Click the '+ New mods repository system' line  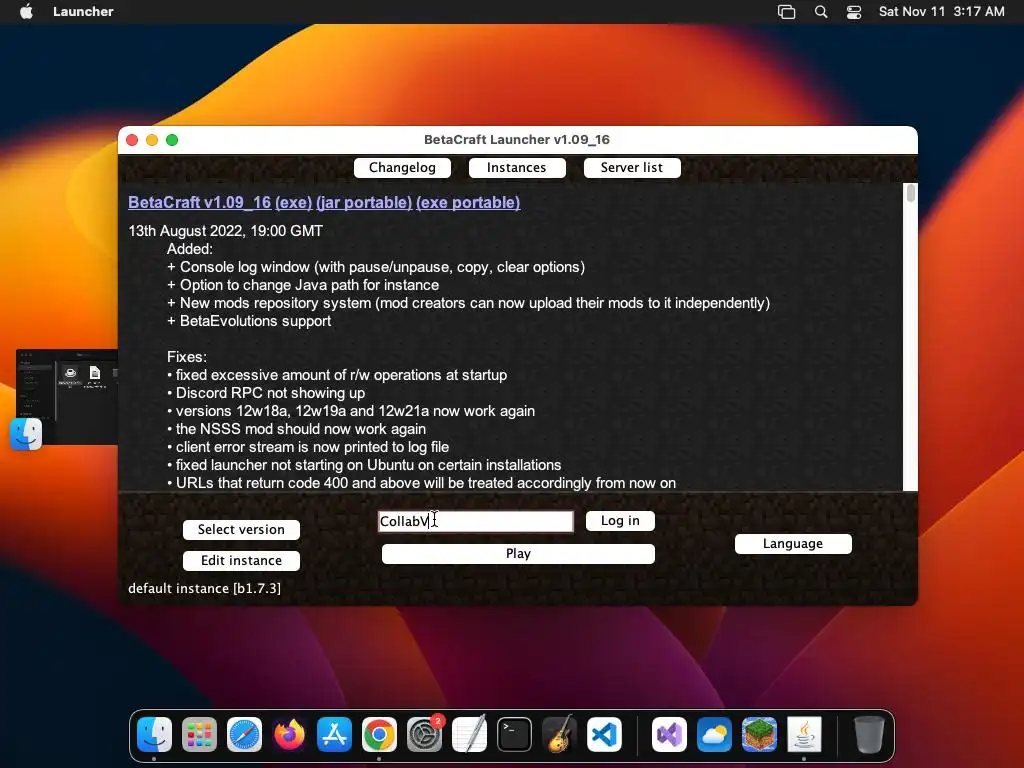click(468, 303)
